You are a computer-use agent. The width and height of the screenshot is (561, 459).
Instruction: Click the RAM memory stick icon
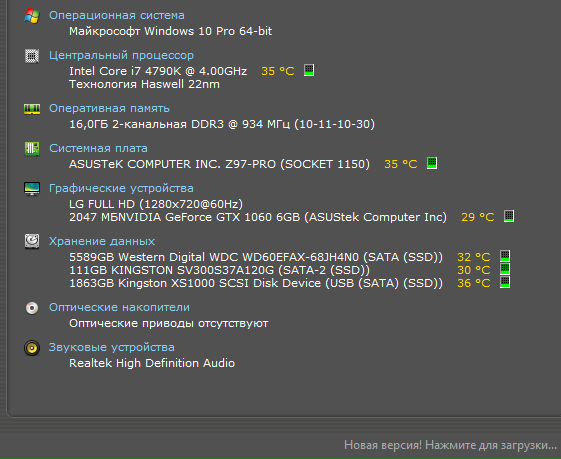32,109
